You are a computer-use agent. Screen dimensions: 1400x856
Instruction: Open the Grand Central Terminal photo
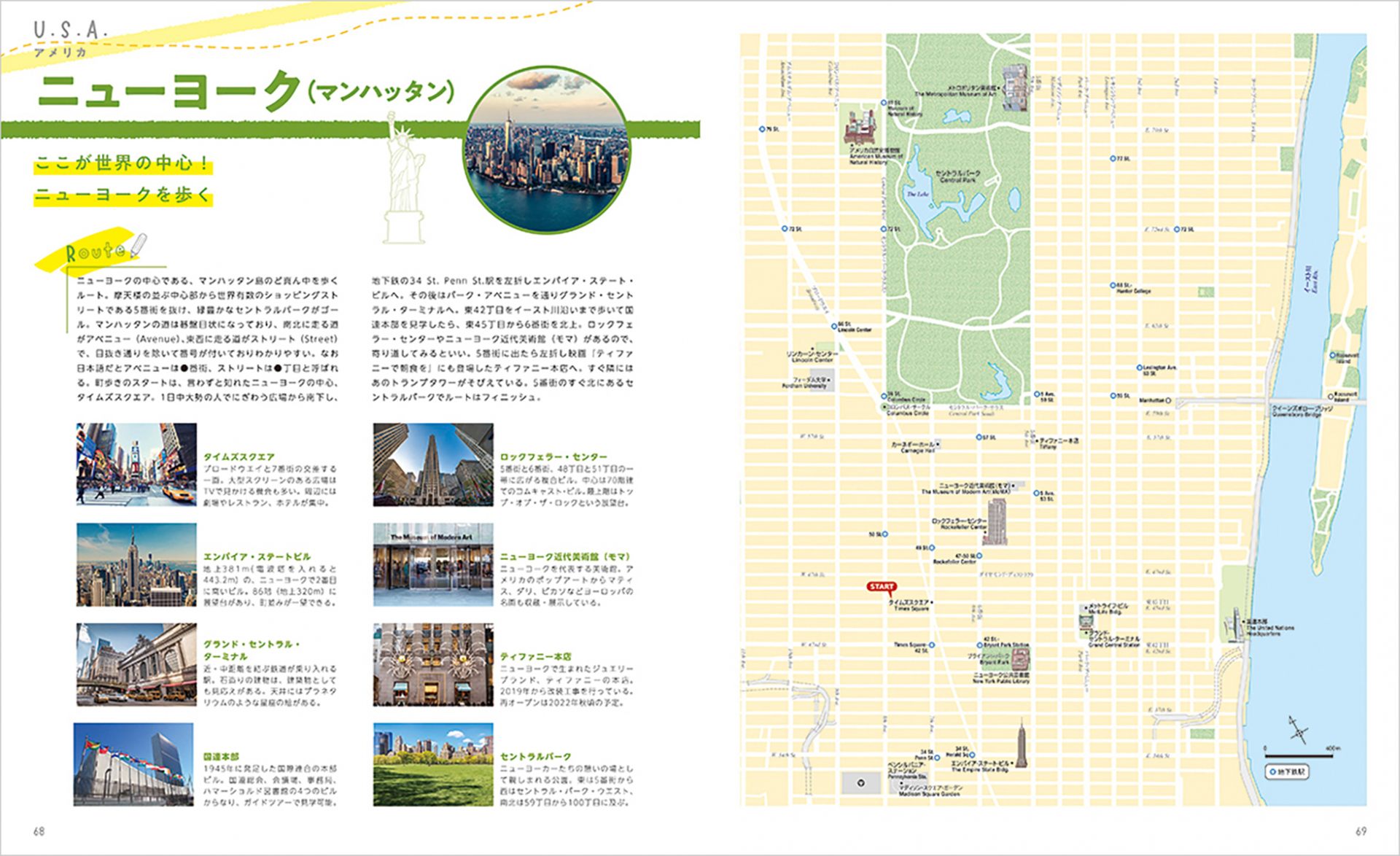(136, 664)
